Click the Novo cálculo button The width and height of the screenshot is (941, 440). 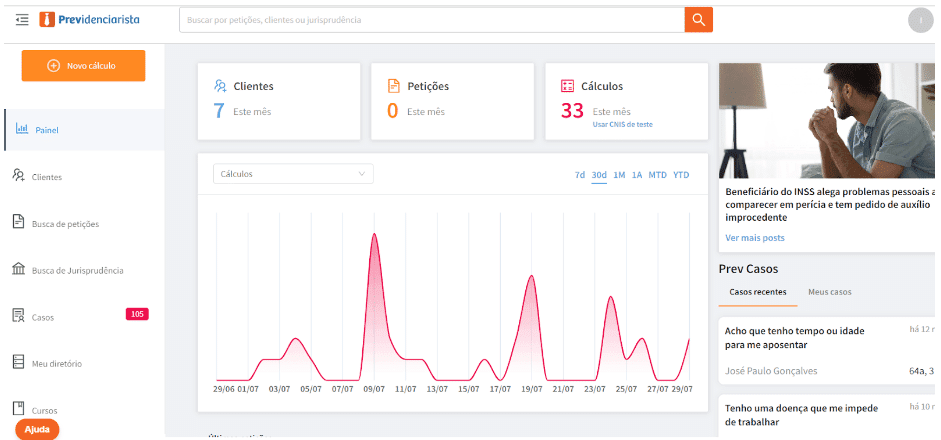click(83, 66)
